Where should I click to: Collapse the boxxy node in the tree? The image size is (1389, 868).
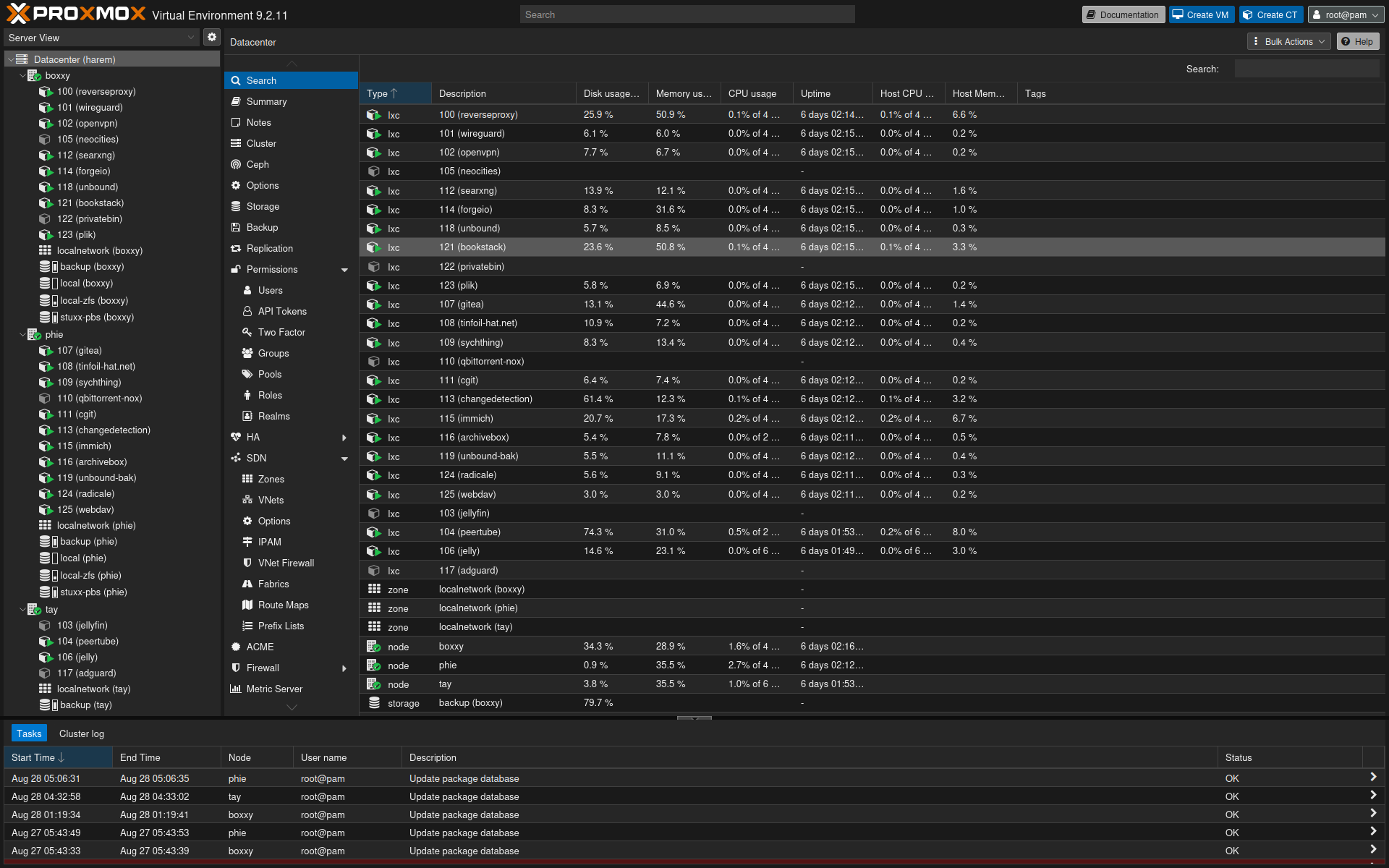[x=22, y=75]
